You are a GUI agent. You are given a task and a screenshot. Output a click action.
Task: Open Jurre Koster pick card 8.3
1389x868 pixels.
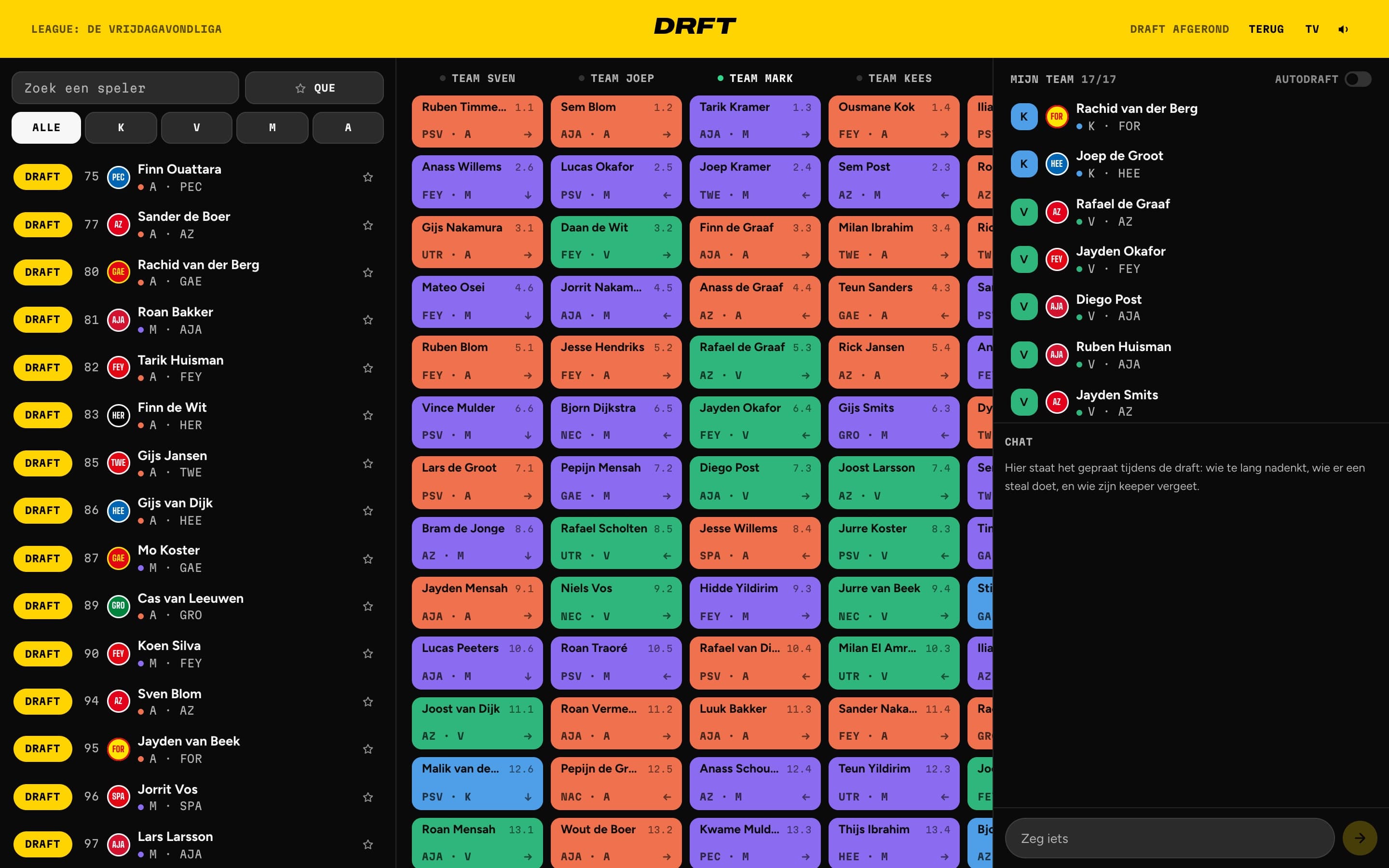[x=894, y=542]
